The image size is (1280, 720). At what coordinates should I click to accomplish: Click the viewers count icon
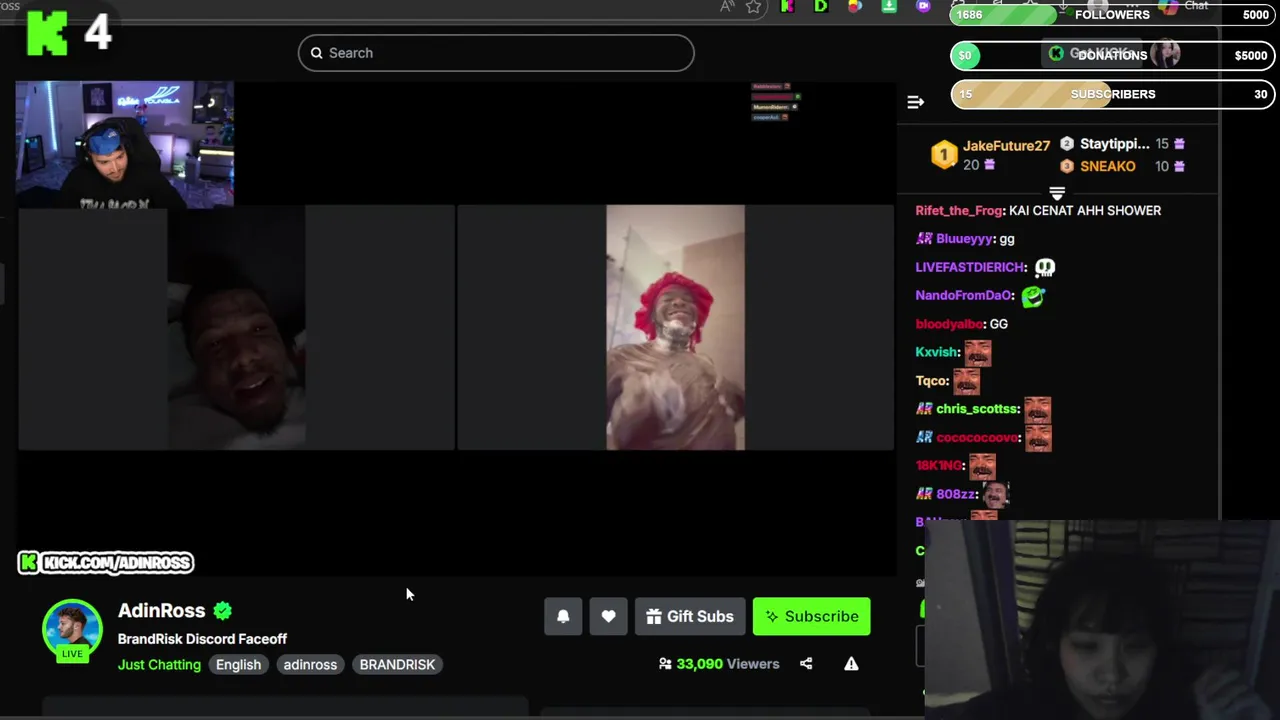(x=665, y=663)
